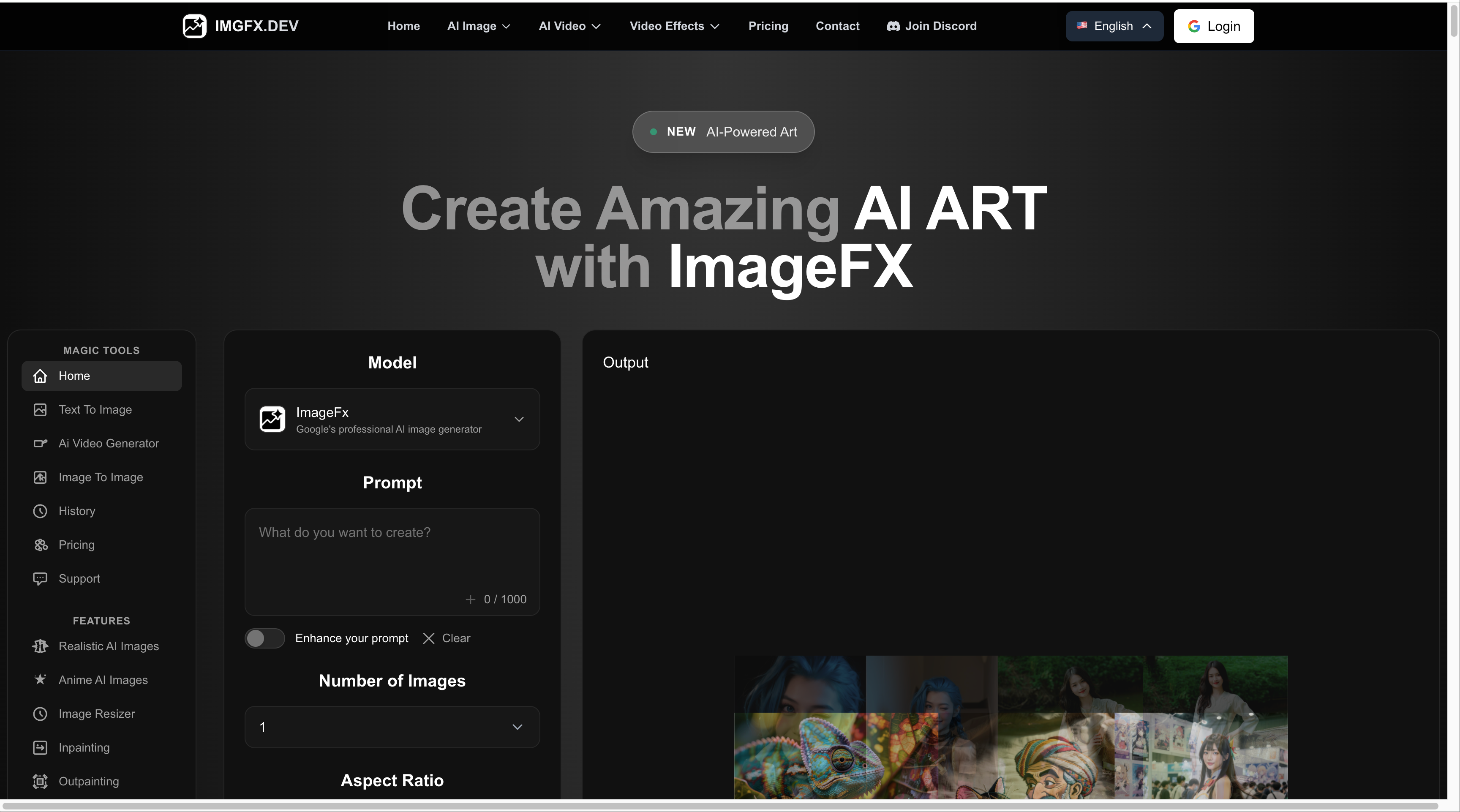Click the Text To Image sidebar icon

40,410
